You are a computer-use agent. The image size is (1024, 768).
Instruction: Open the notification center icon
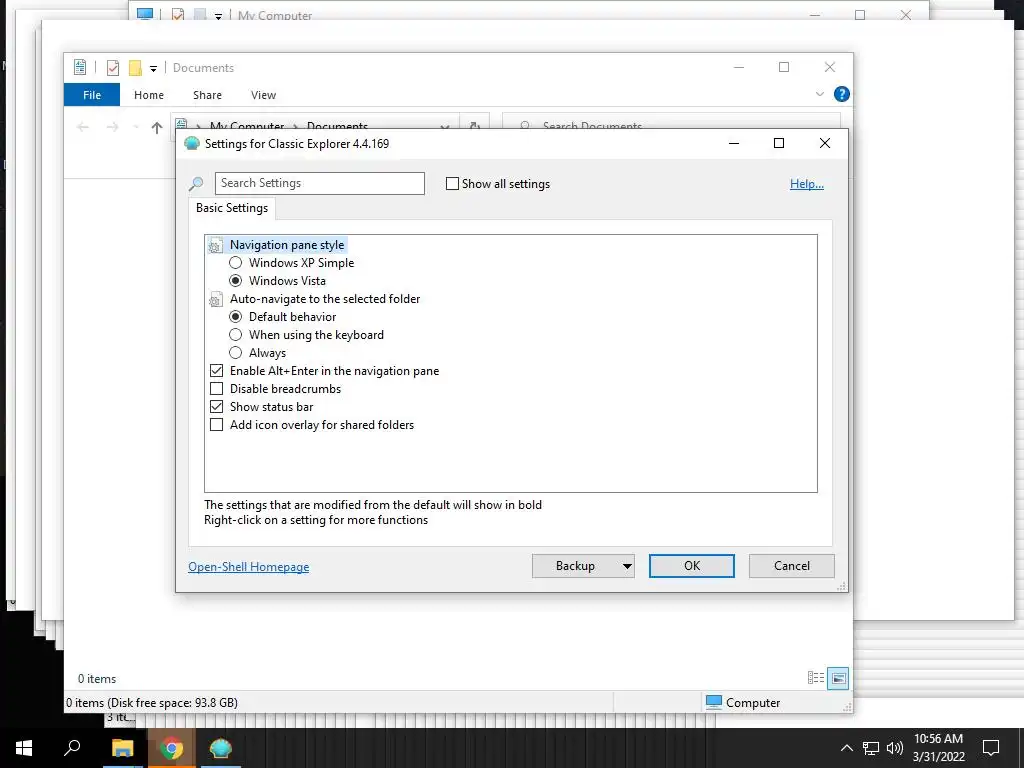(991, 748)
